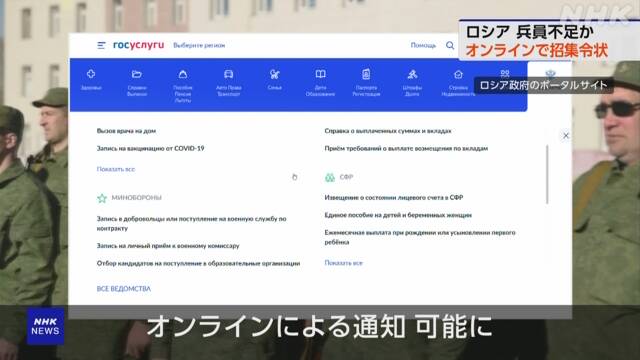640x360 pixels.
Task: Open Справка о выплаченных суммах и вкладах
Action: [x=388, y=131]
